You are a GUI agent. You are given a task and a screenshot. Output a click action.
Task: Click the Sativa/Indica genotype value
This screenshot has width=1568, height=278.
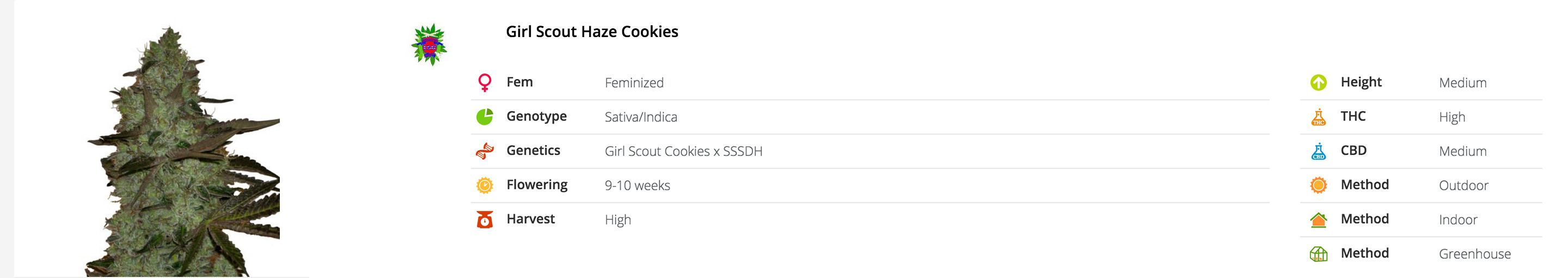640,117
